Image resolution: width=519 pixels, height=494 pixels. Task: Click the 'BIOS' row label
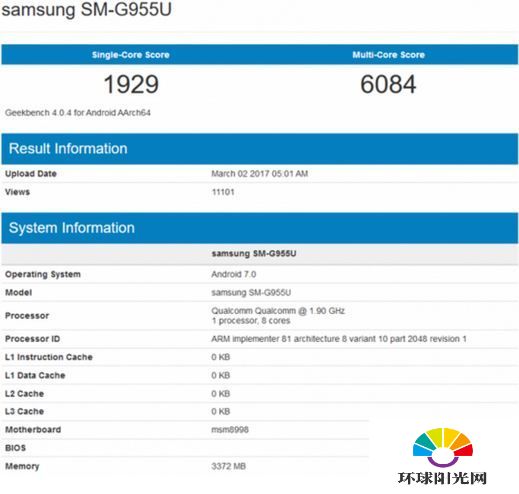15,448
